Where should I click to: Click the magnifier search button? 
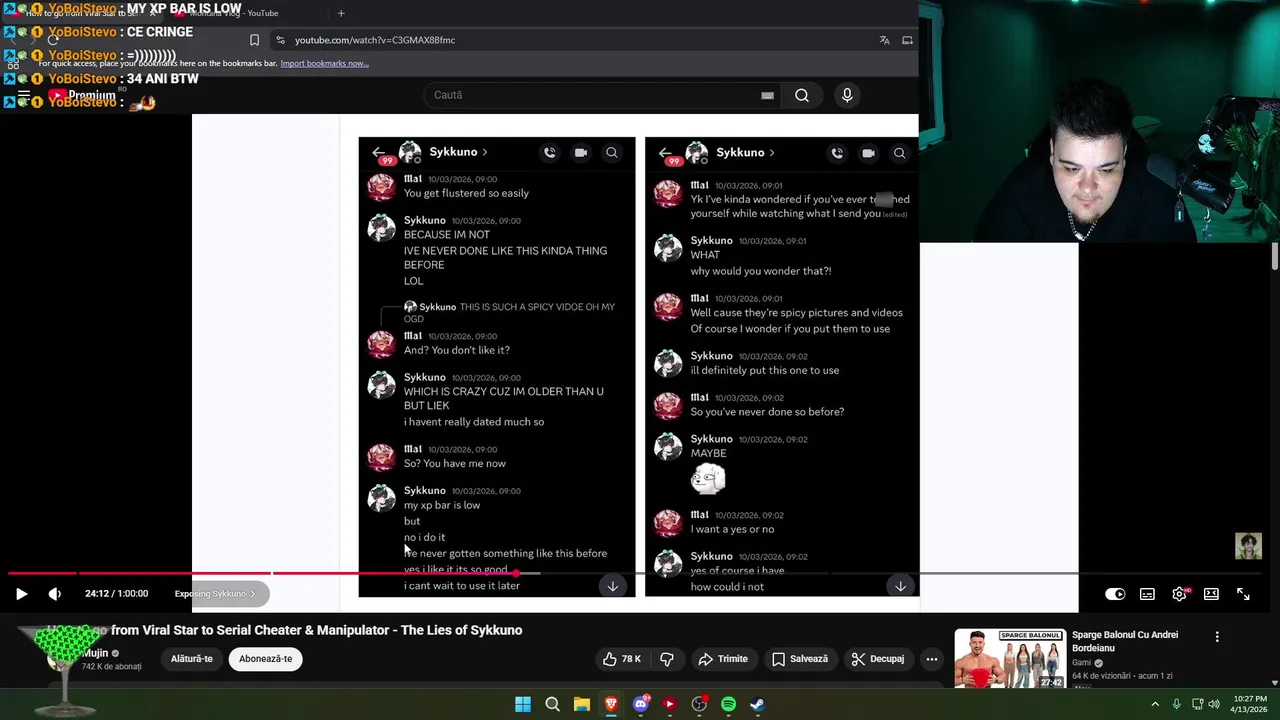tap(802, 95)
